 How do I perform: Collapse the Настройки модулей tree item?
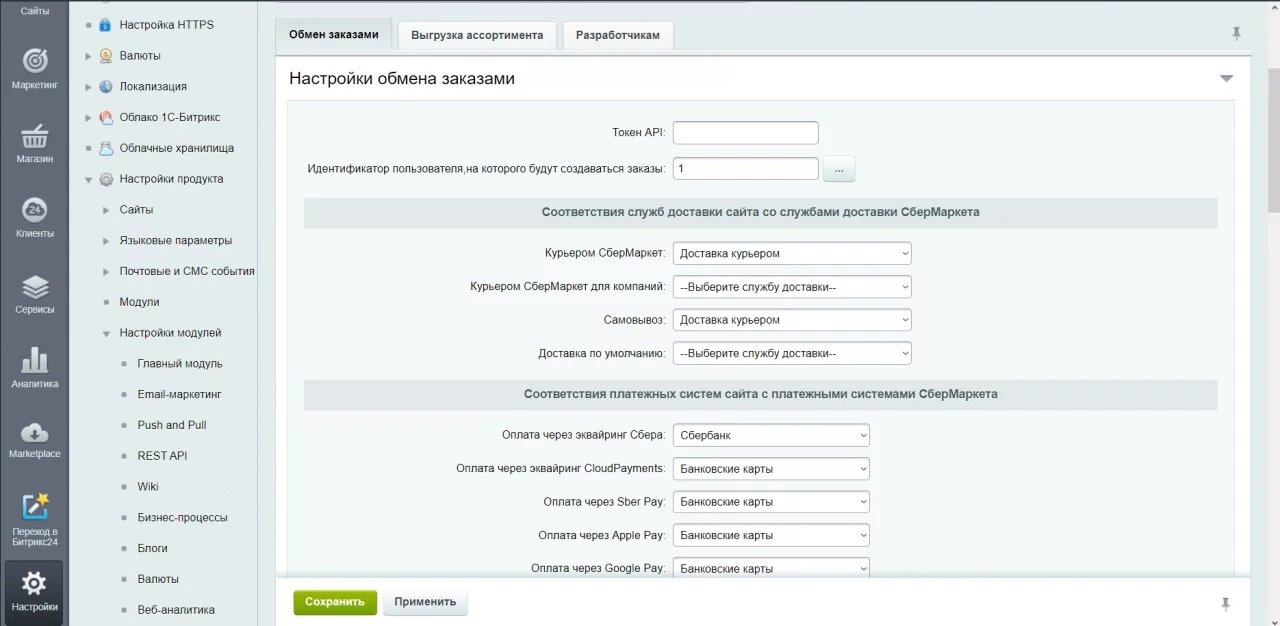pyautogui.click(x=106, y=334)
